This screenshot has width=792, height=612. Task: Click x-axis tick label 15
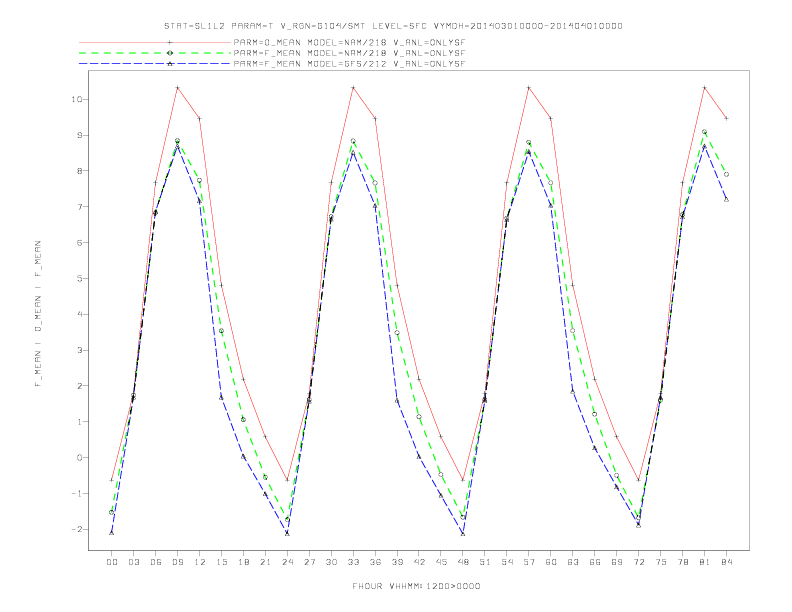coord(221,562)
